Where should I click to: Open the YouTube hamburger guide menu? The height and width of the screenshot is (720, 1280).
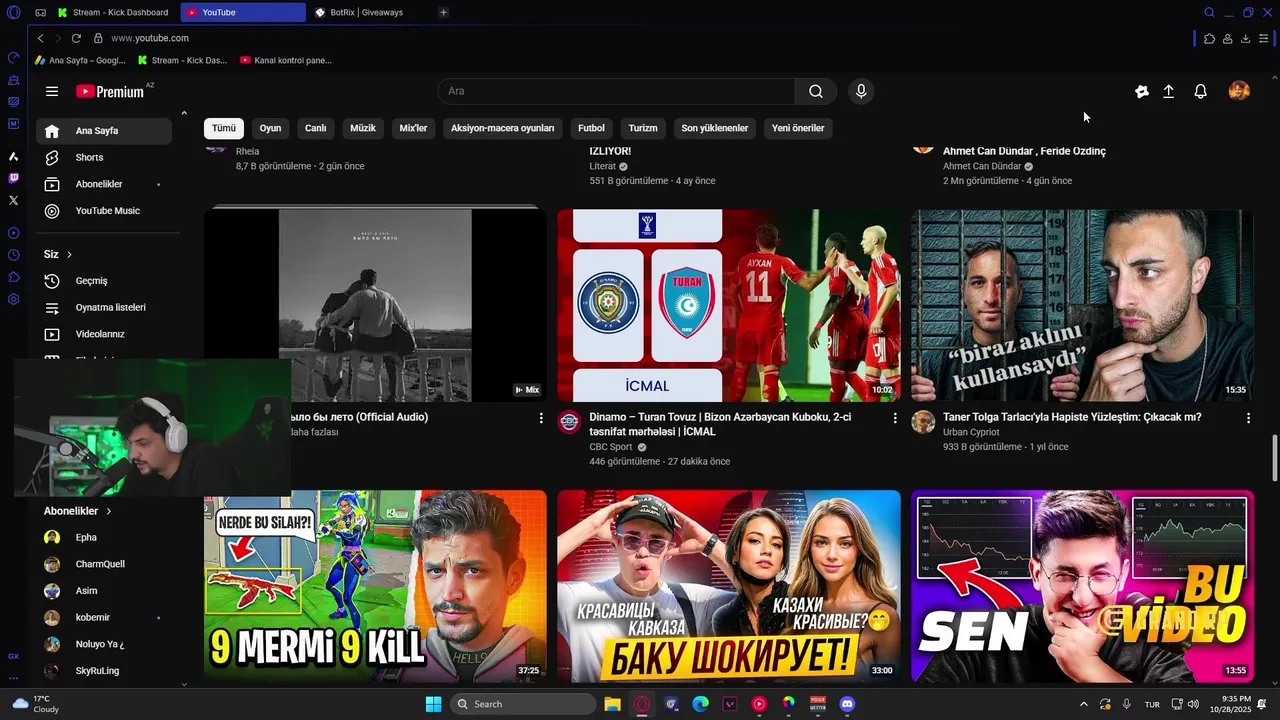[x=52, y=91]
